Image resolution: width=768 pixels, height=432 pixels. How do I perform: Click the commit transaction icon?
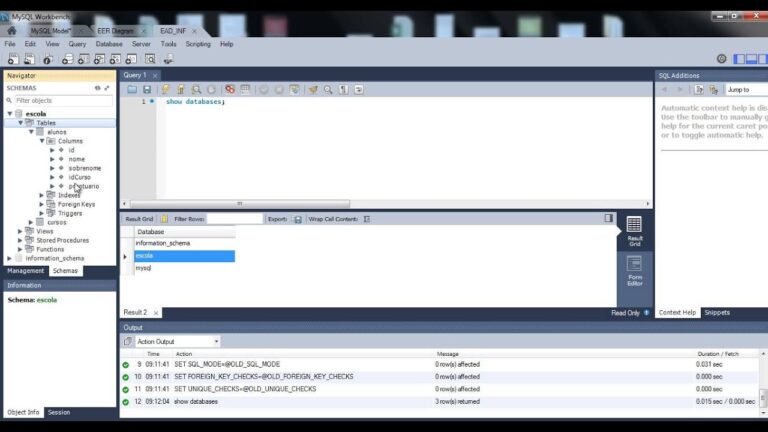click(264, 90)
